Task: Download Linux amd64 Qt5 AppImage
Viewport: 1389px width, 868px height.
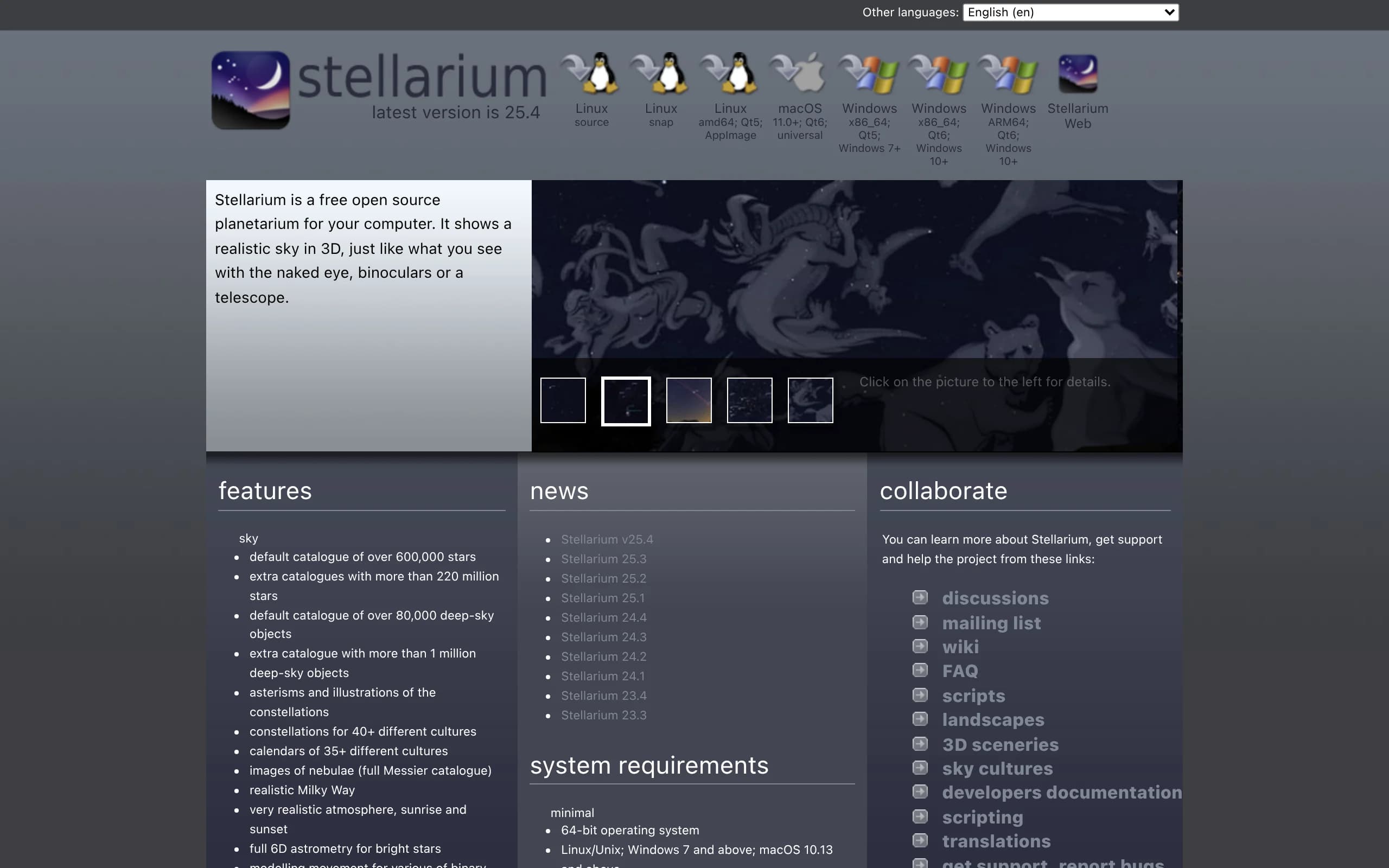Action: 730,97
